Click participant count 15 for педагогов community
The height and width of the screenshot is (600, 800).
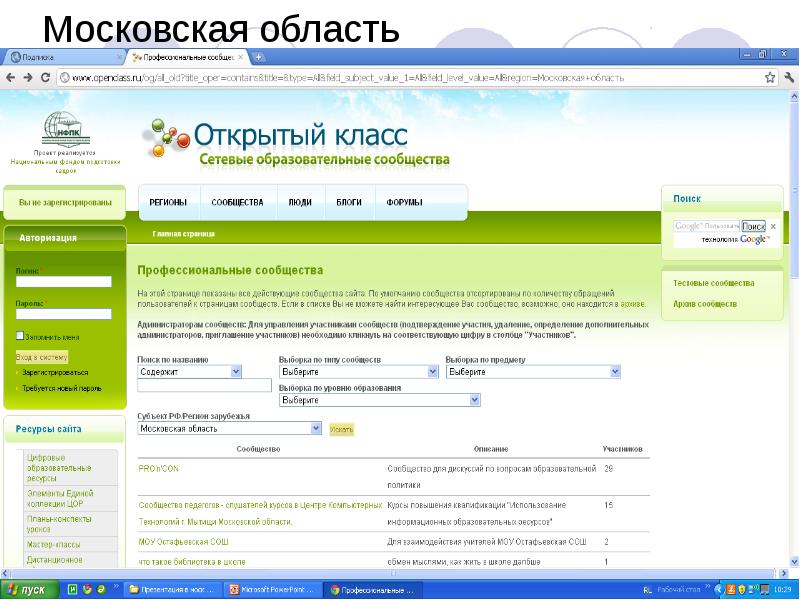click(608, 505)
